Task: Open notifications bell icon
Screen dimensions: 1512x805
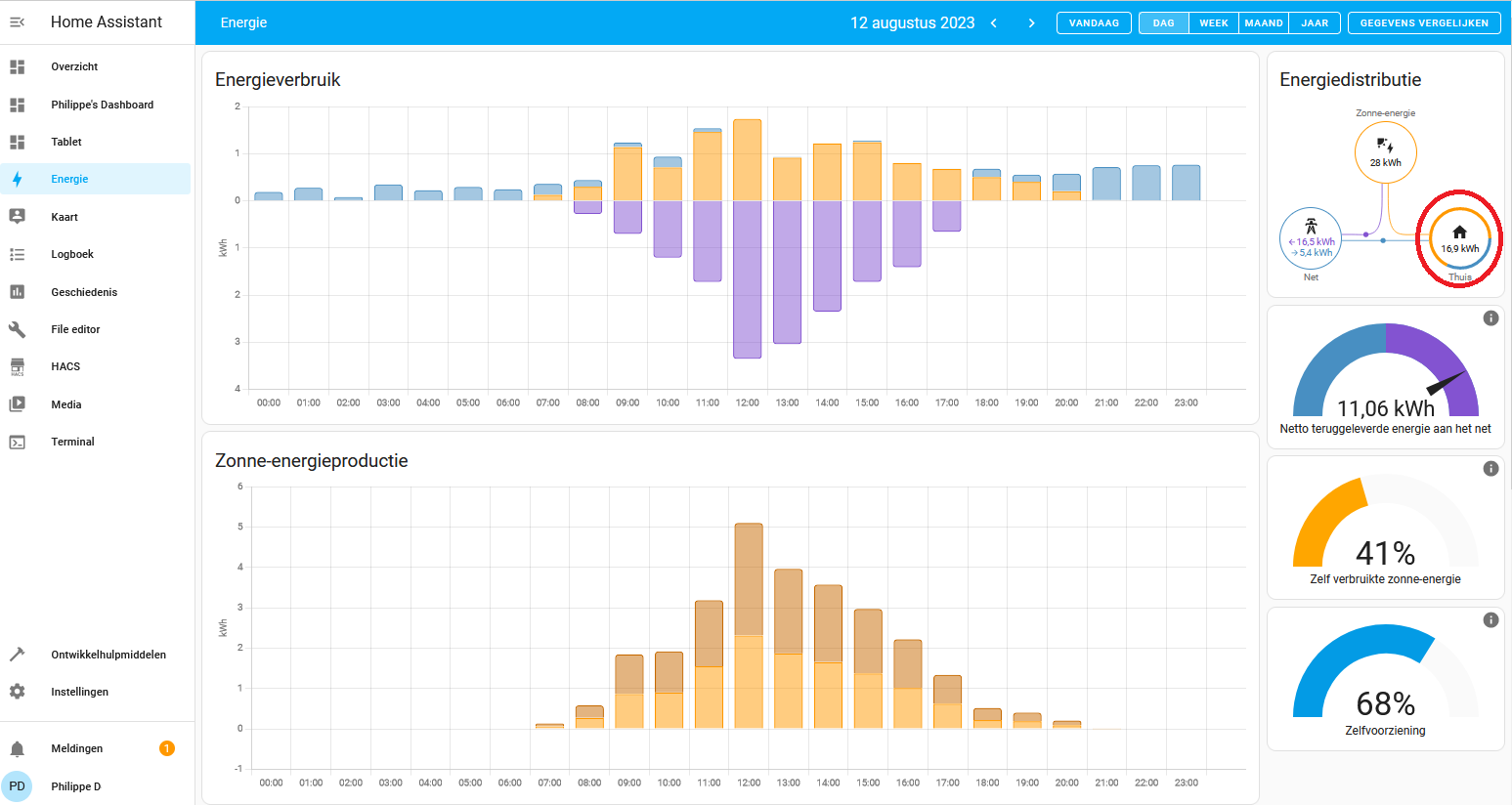Action: [18, 748]
